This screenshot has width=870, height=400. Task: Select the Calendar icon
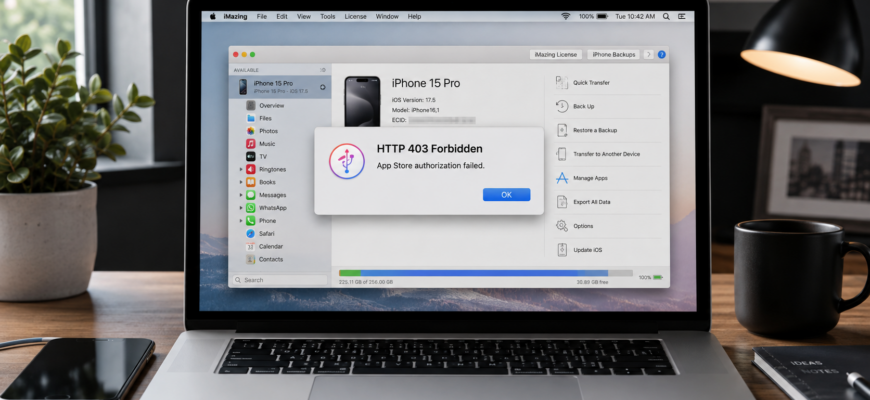coord(251,246)
